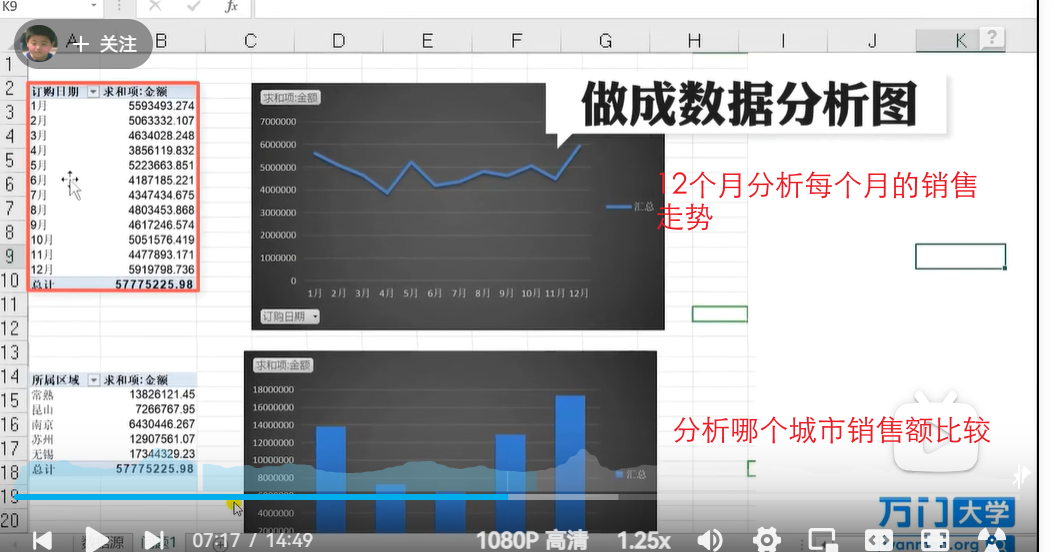Select column C header
Screen dimensions: 1055x552
coord(250,41)
